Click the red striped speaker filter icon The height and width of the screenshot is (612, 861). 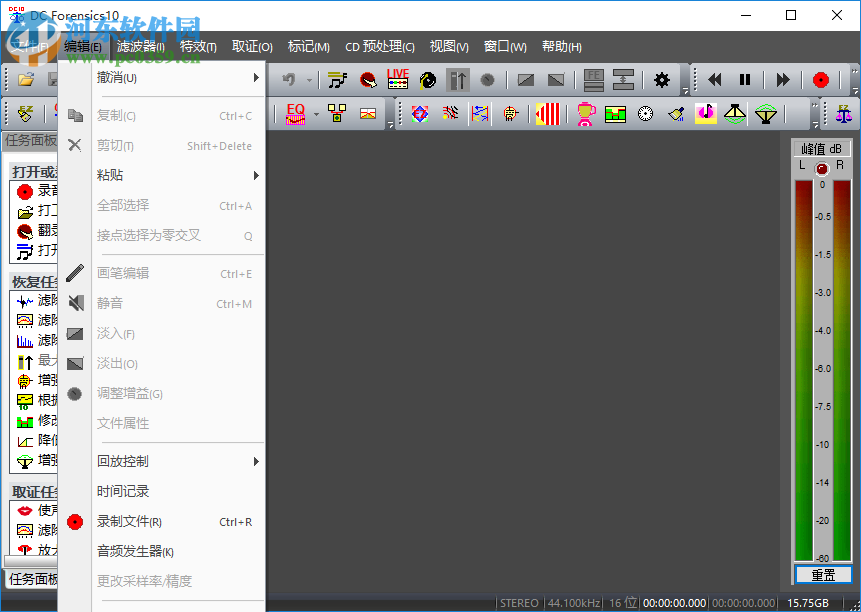click(547, 114)
